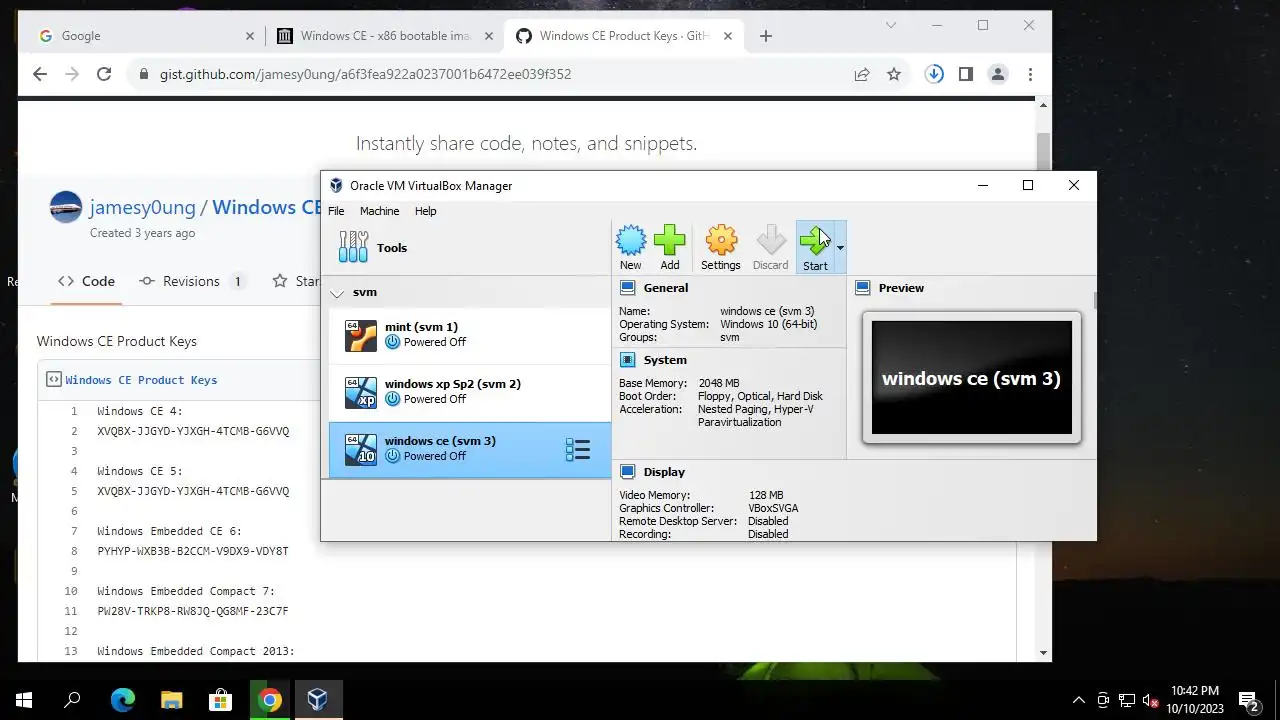The height and width of the screenshot is (720, 1280).
Task: Switch to VirtualBox on the taskbar
Action: [318, 700]
